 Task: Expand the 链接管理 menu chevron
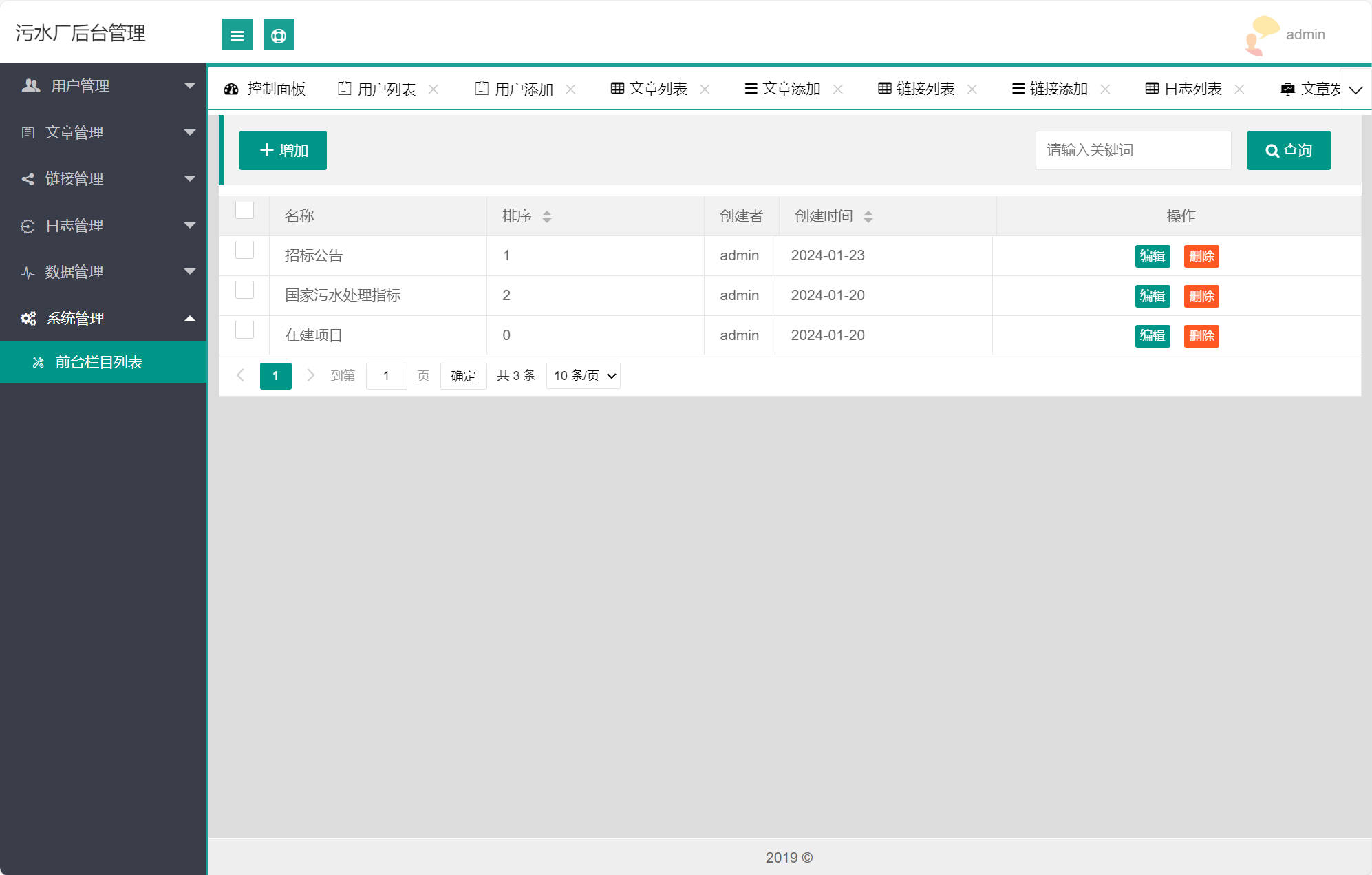point(189,178)
